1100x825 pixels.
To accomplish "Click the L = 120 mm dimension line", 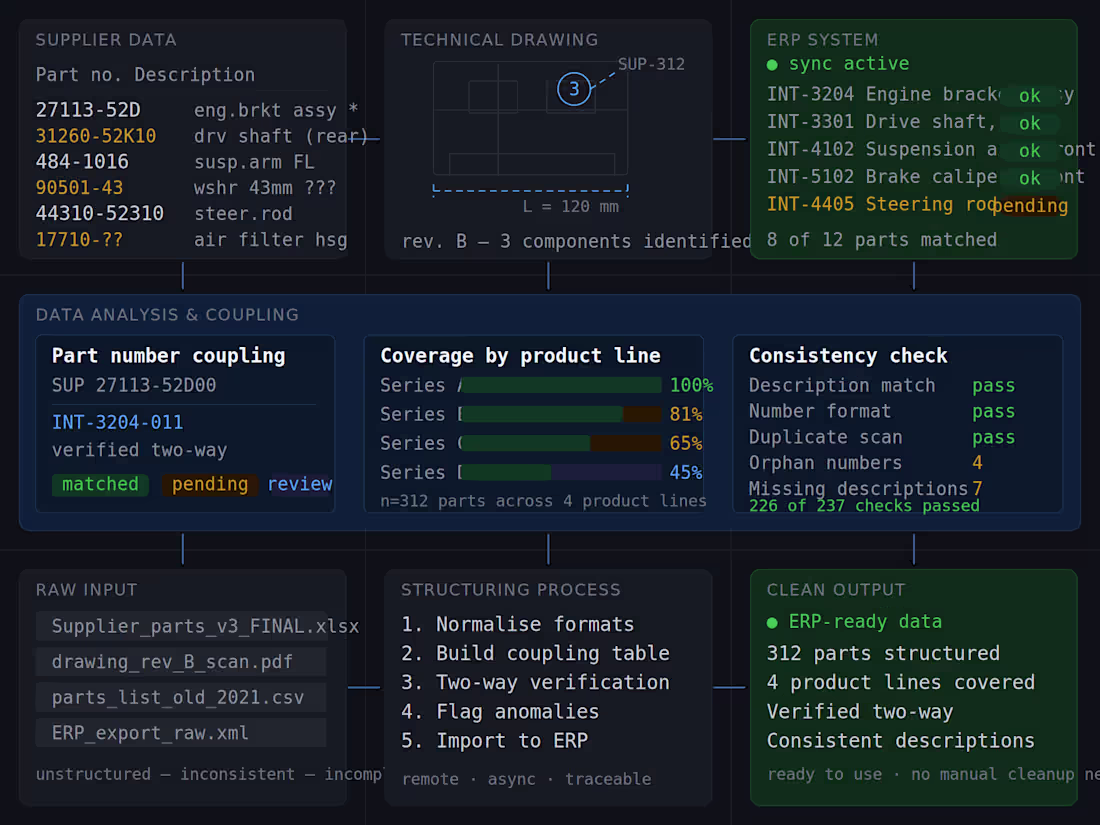I will [530, 189].
